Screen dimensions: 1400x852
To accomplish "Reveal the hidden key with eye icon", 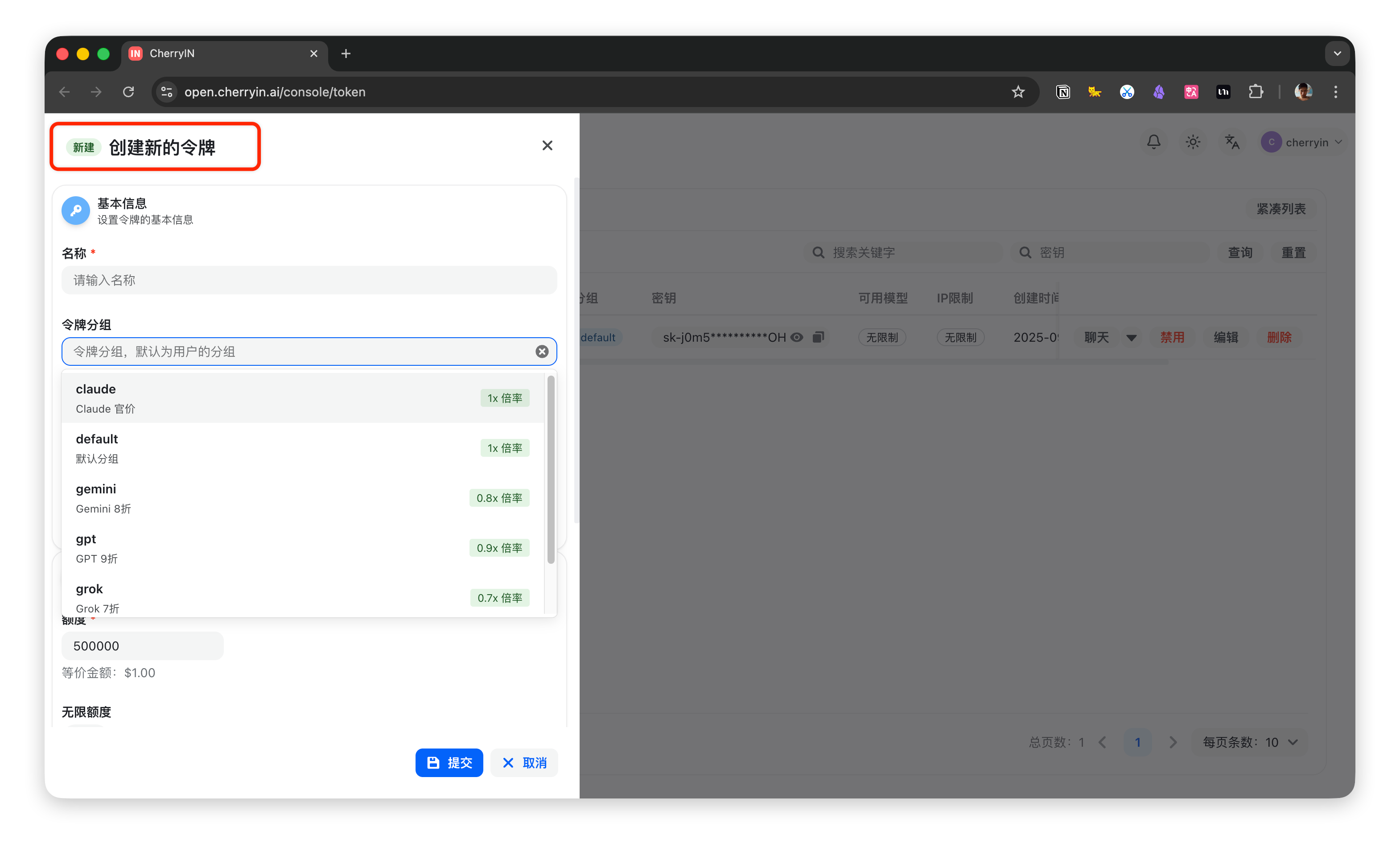I will [x=797, y=337].
